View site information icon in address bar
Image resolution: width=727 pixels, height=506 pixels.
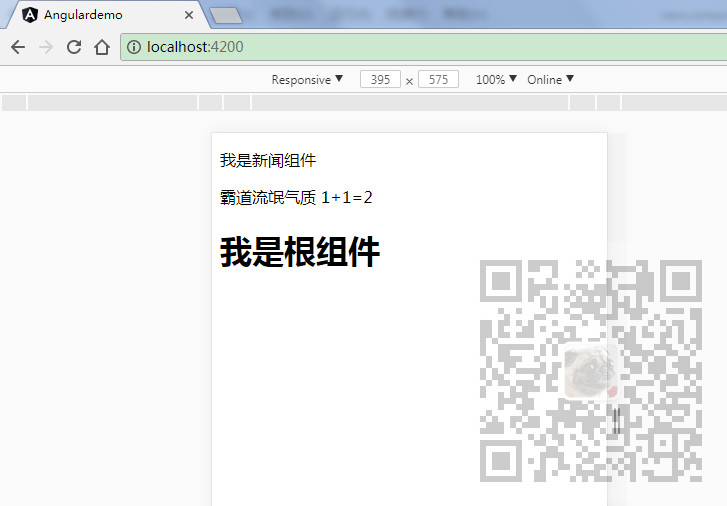(134, 47)
